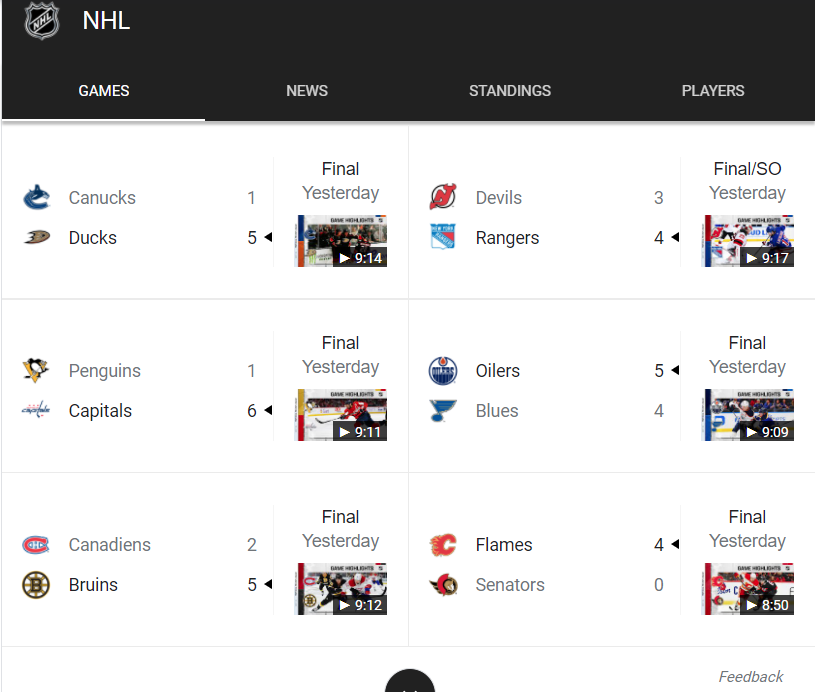Expand more games with bottom circle button
This screenshot has height=692, width=815.
tap(410, 681)
